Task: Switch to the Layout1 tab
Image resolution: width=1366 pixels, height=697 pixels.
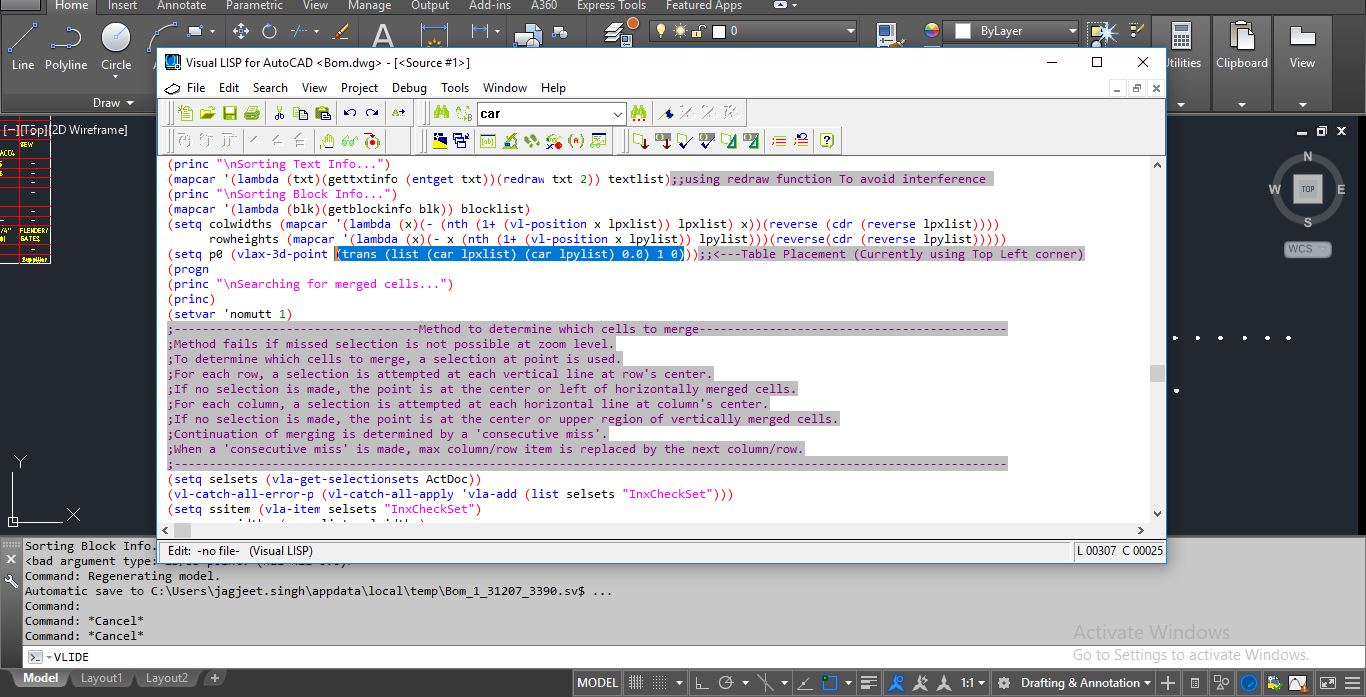Action: pyautogui.click(x=101, y=678)
